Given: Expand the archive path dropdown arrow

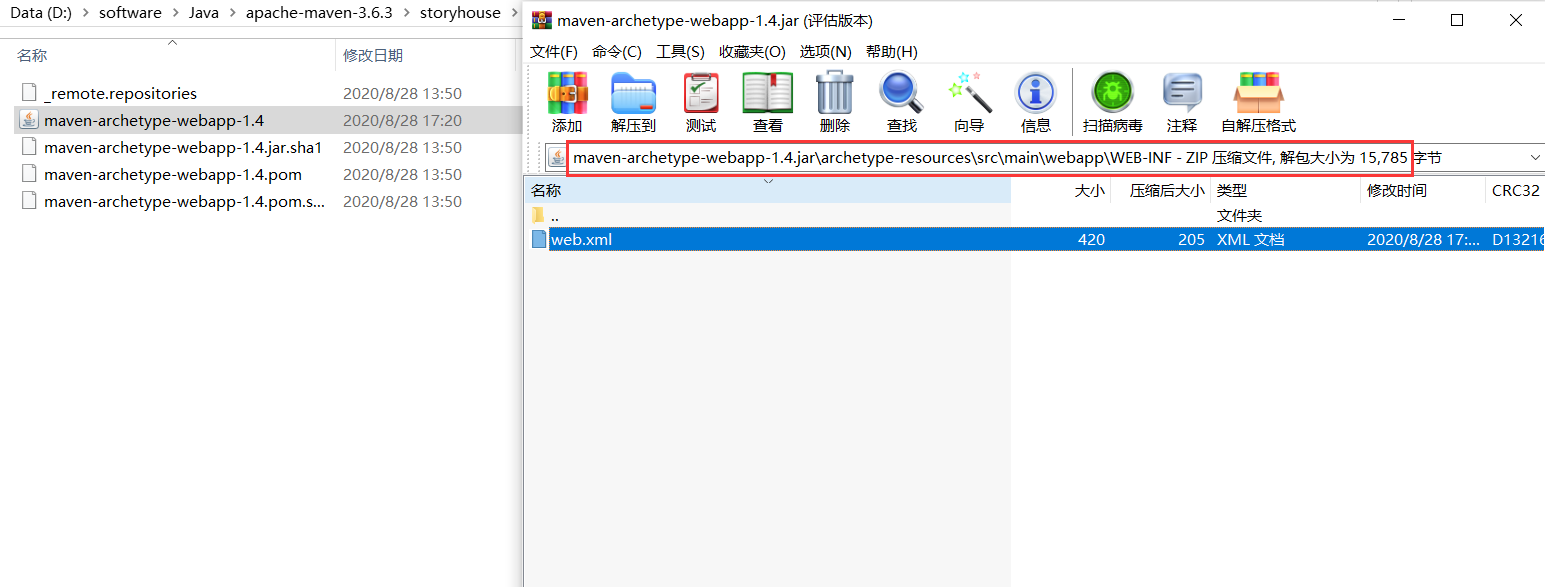Looking at the screenshot, I should click(x=1535, y=158).
